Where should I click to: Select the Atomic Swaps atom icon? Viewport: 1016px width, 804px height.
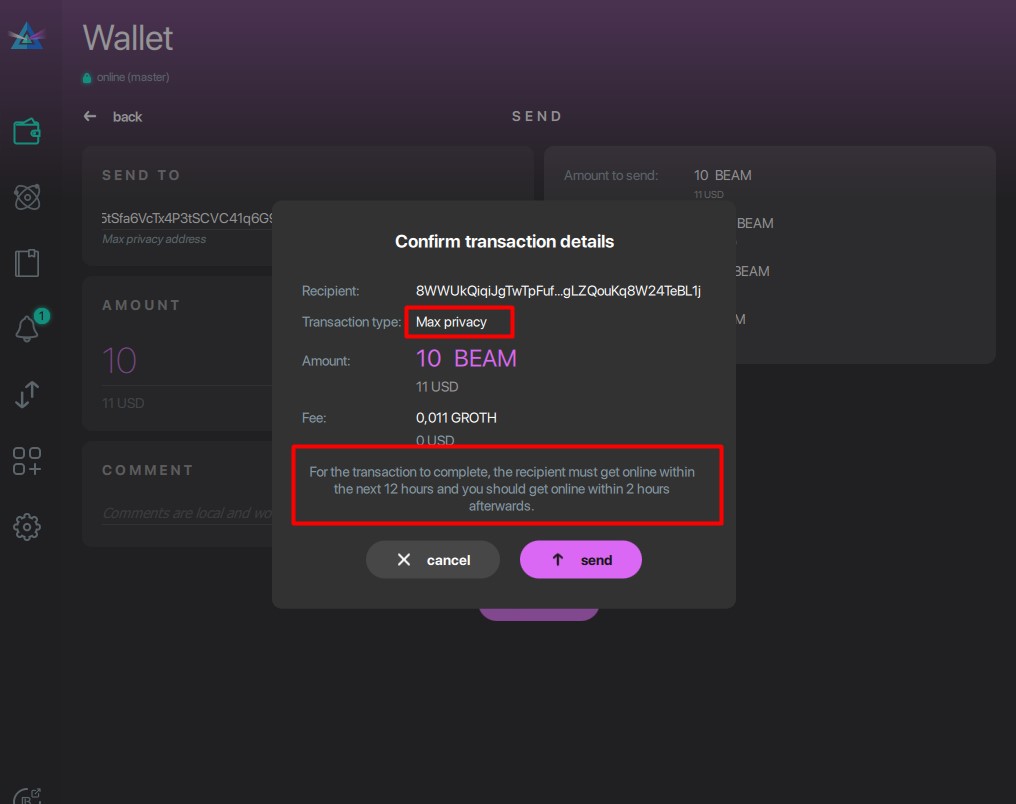tap(29, 197)
